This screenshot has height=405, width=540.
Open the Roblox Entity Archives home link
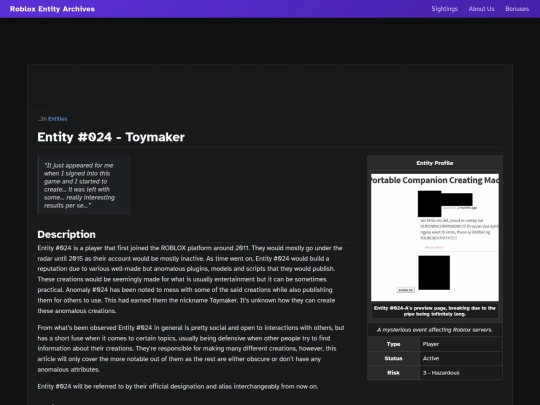[52, 9]
